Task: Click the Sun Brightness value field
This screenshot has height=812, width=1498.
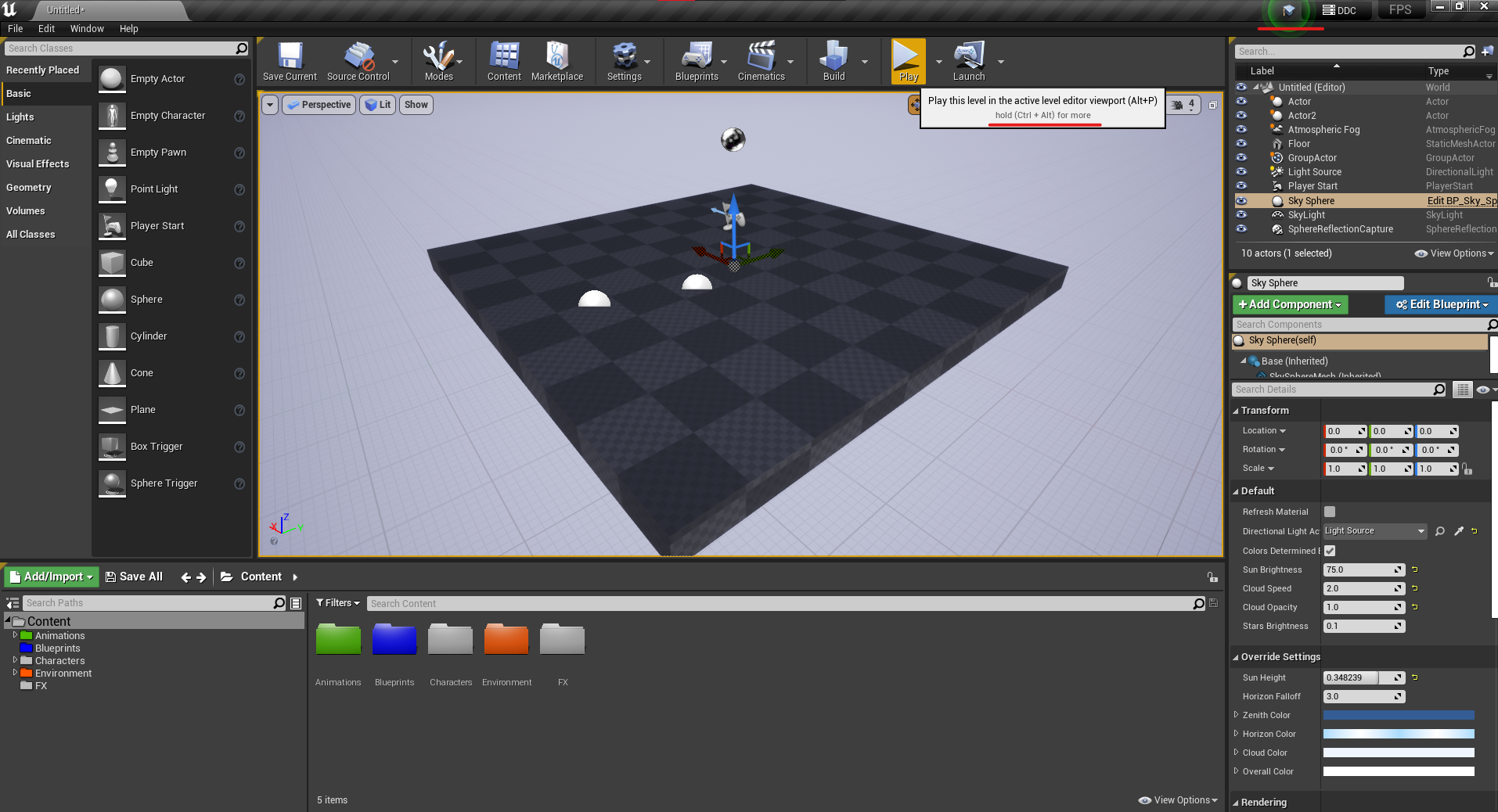Action: [1364, 569]
